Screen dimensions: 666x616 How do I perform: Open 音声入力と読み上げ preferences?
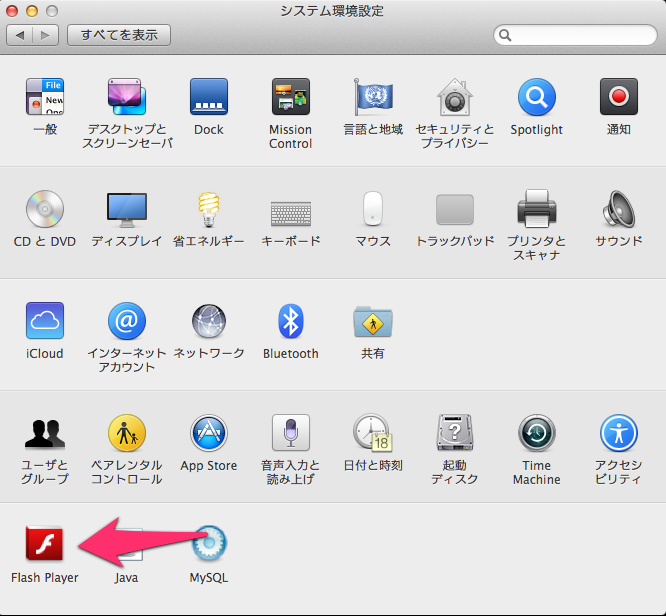tap(291, 432)
